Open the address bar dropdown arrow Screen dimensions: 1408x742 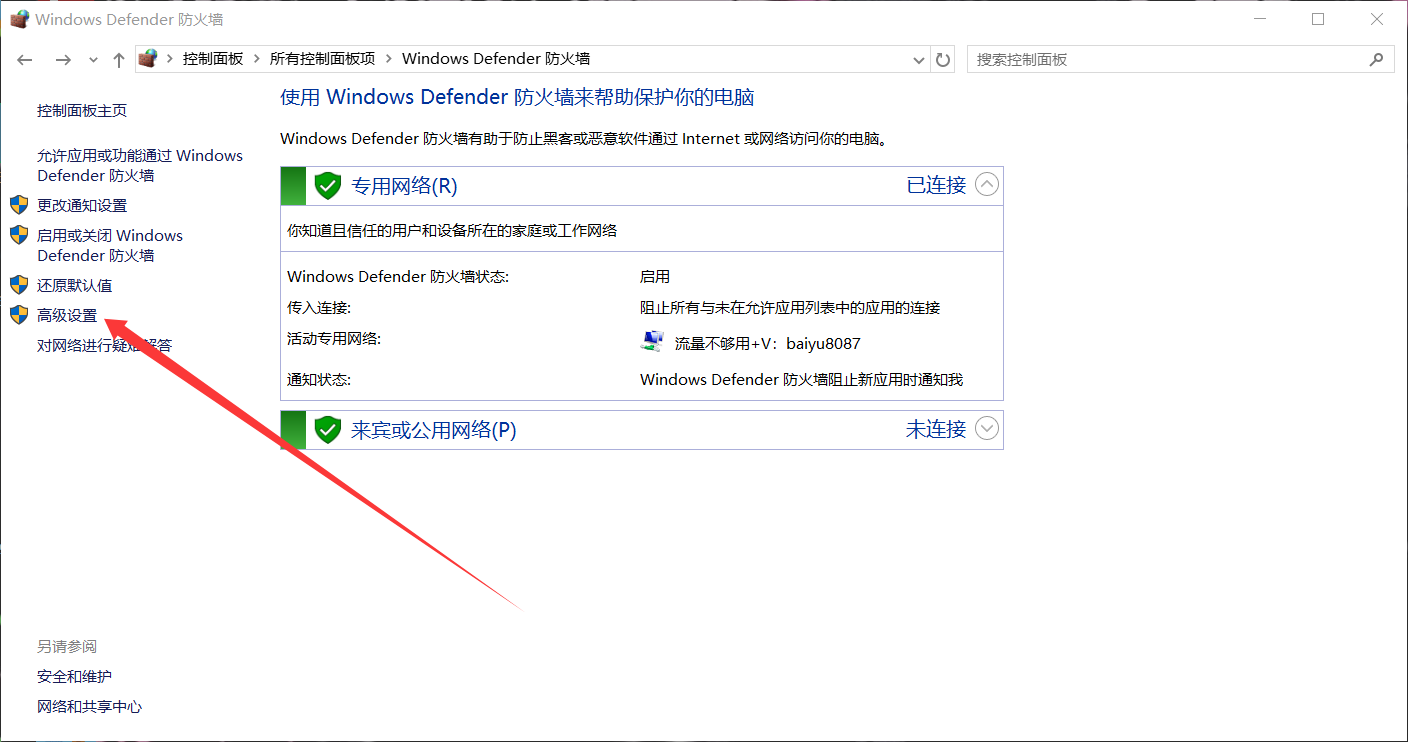[x=918, y=59]
